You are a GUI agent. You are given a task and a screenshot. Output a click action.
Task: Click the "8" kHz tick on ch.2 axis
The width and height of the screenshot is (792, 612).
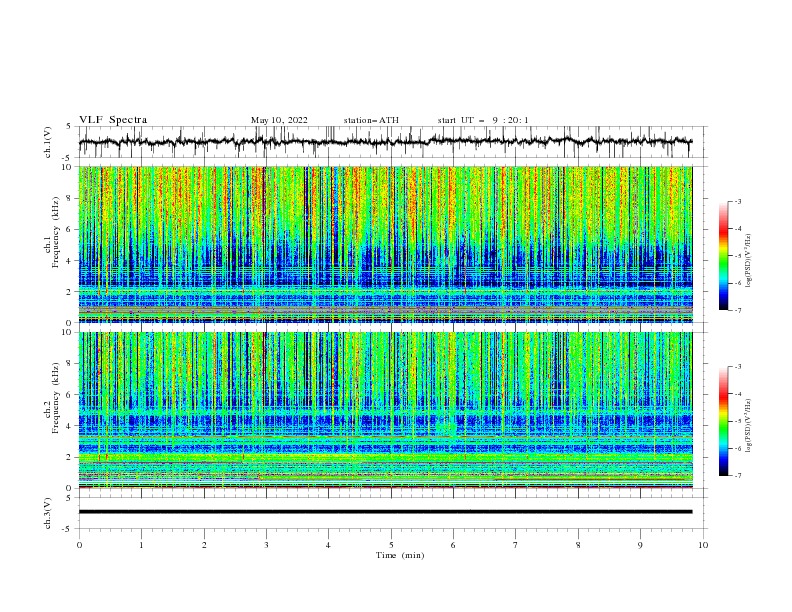[70, 364]
